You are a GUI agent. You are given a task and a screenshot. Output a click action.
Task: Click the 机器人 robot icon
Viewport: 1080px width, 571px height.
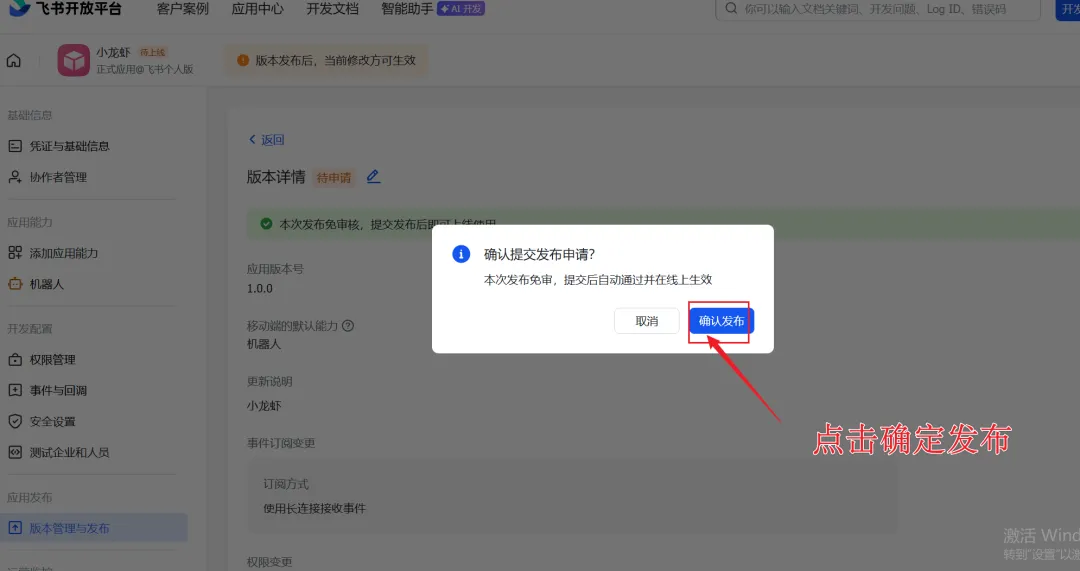pyautogui.click(x=15, y=284)
